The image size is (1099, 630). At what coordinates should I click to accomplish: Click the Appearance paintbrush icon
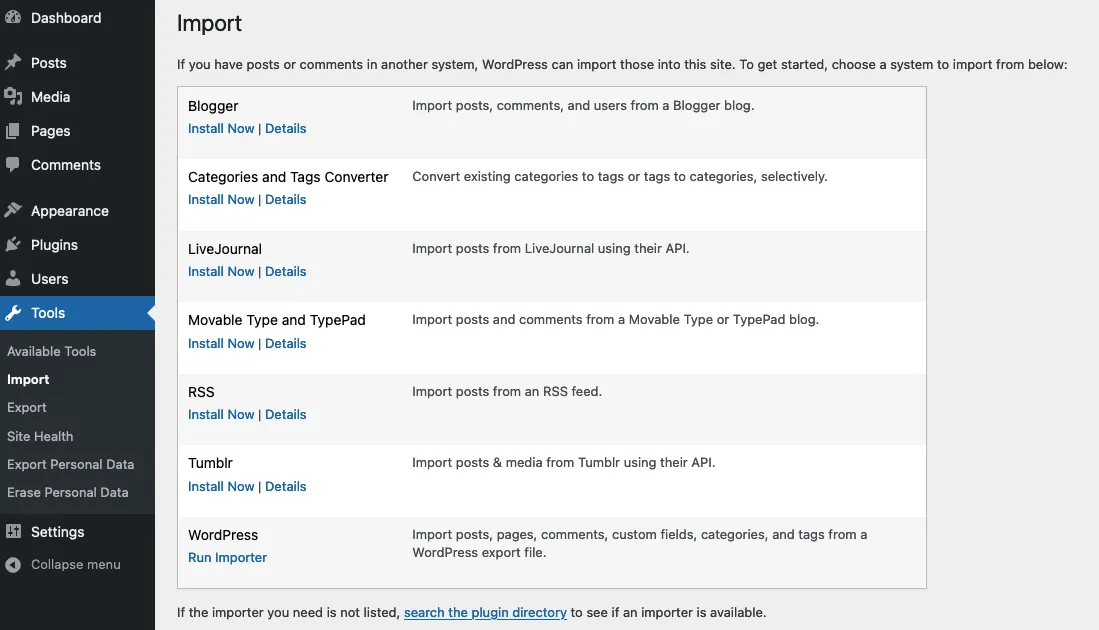pyautogui.click(x=13, y=210)
